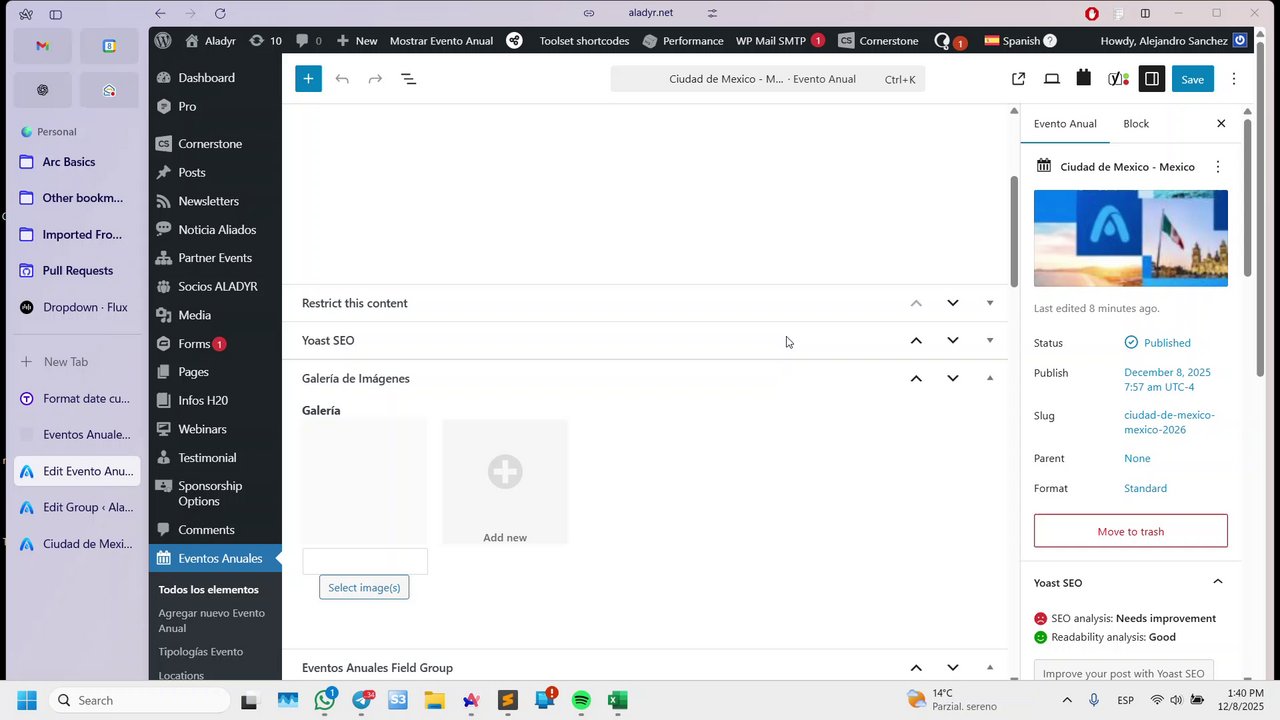Click Improve your post with Yoast SEO
The image size is (1280, 720).
pyautogui.click(x=1124, y=673)
